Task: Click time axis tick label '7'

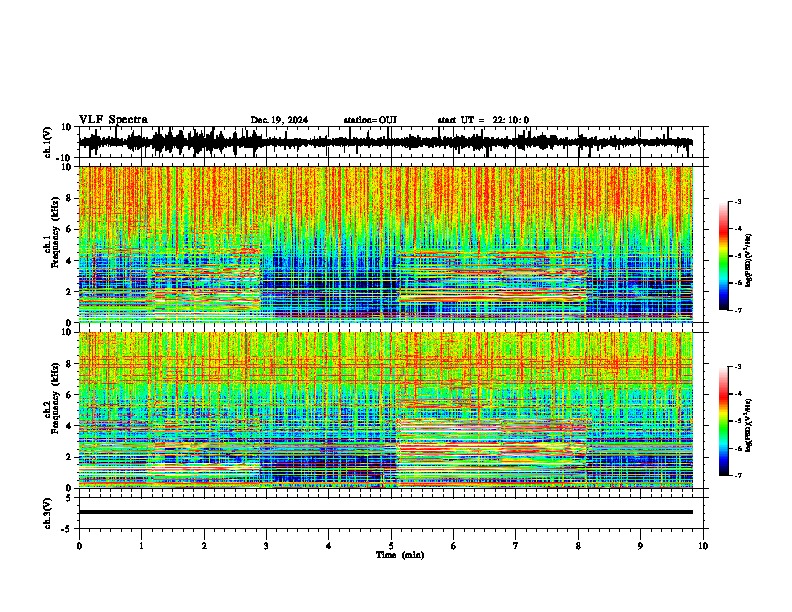Action: 516,546
